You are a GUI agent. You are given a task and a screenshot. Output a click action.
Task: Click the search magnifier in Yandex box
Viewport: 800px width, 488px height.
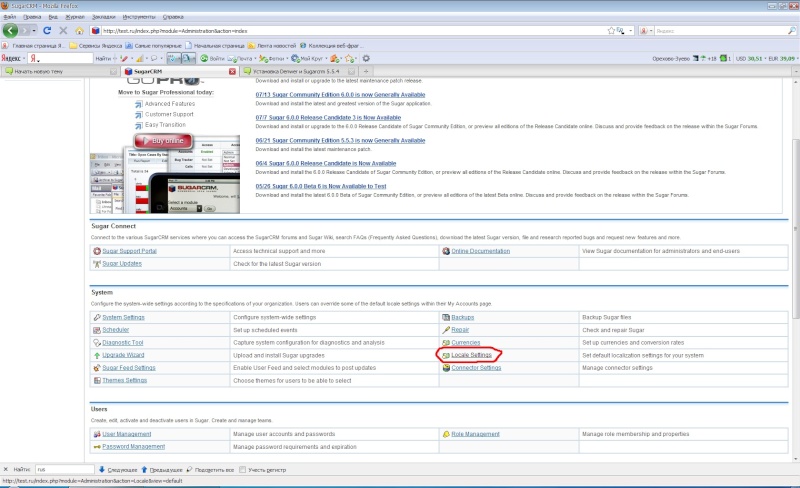pyautogui.click(x=792, y=31)
